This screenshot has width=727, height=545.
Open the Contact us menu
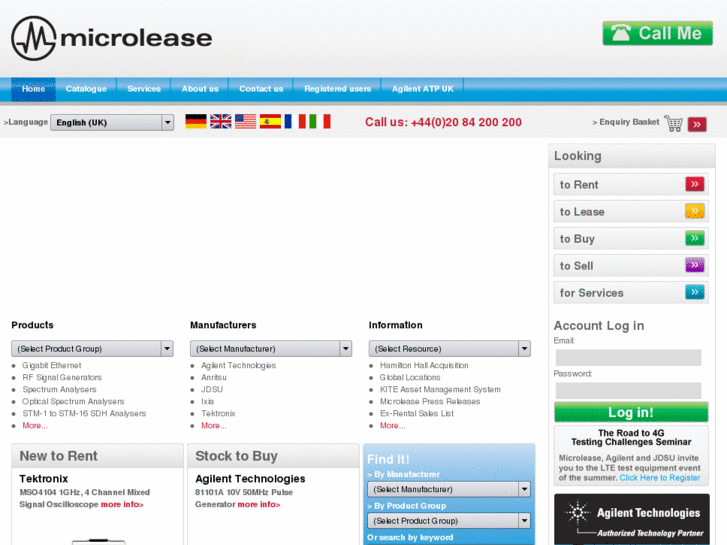[261, 89]
